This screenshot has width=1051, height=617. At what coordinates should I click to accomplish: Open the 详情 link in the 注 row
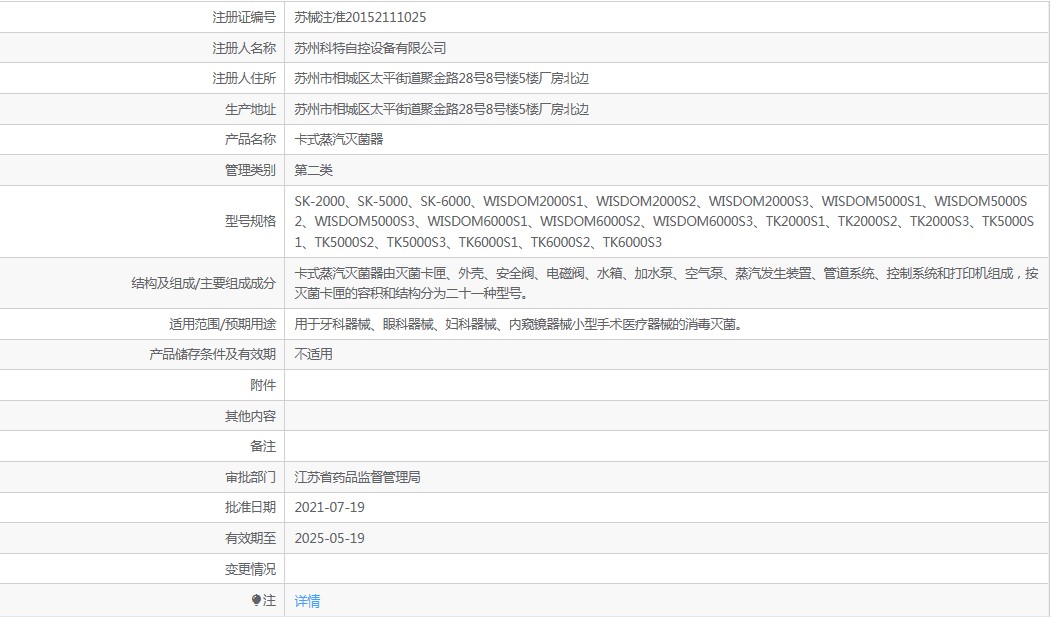(x=307, y=600)
